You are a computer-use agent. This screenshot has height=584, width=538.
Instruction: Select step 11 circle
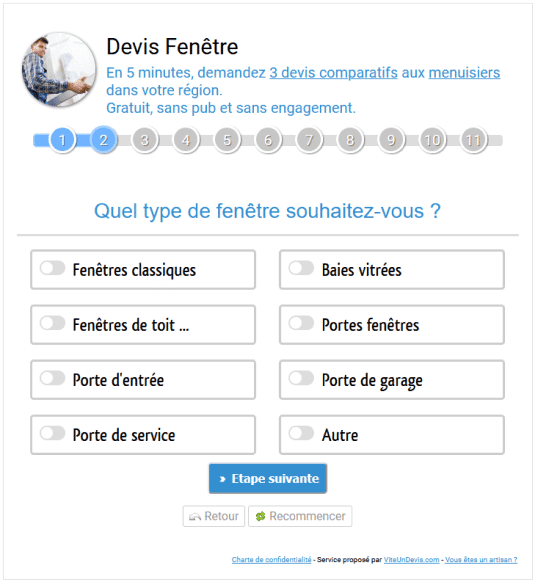474,140
